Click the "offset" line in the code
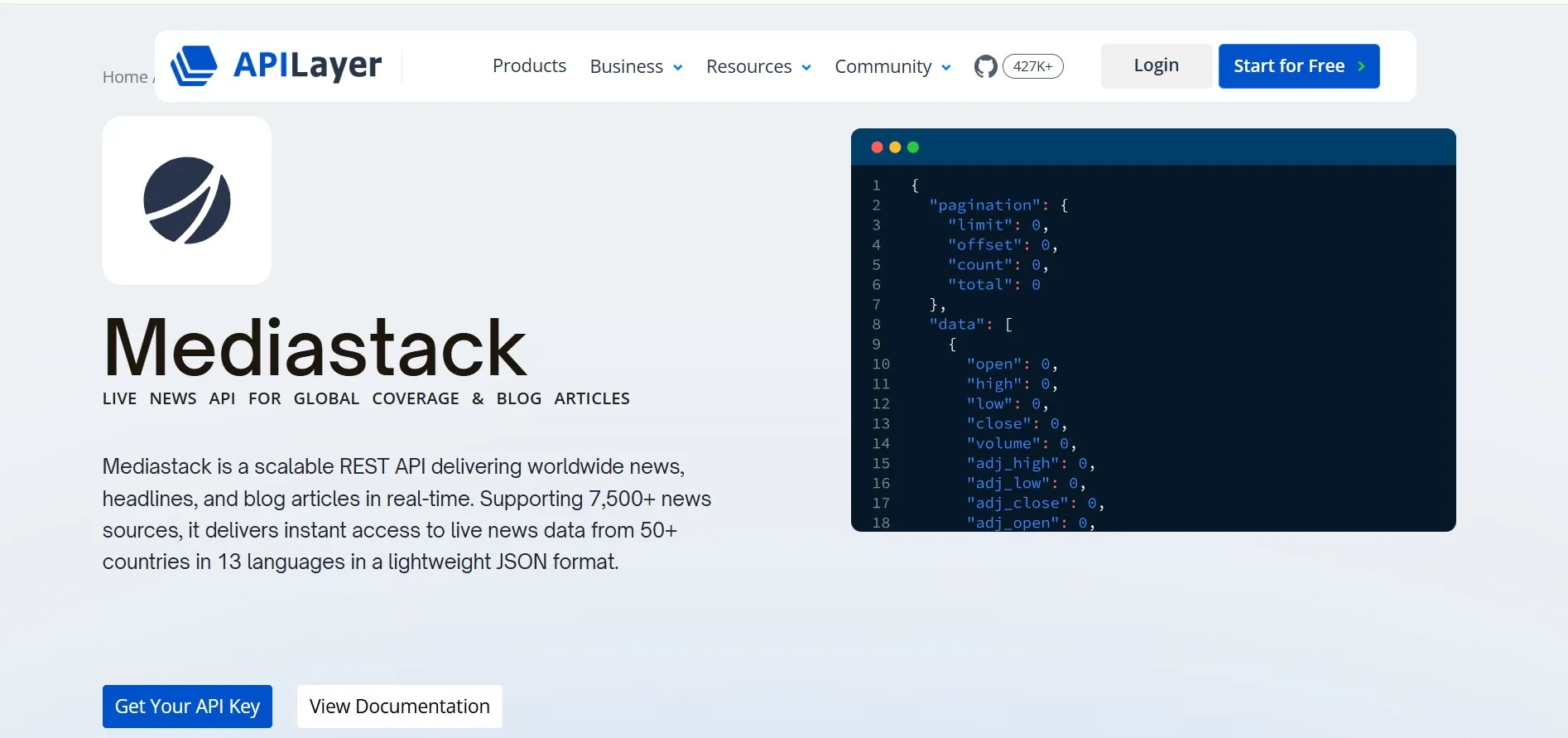Viewport: 1568px width, 738px height. [1003, 244]
